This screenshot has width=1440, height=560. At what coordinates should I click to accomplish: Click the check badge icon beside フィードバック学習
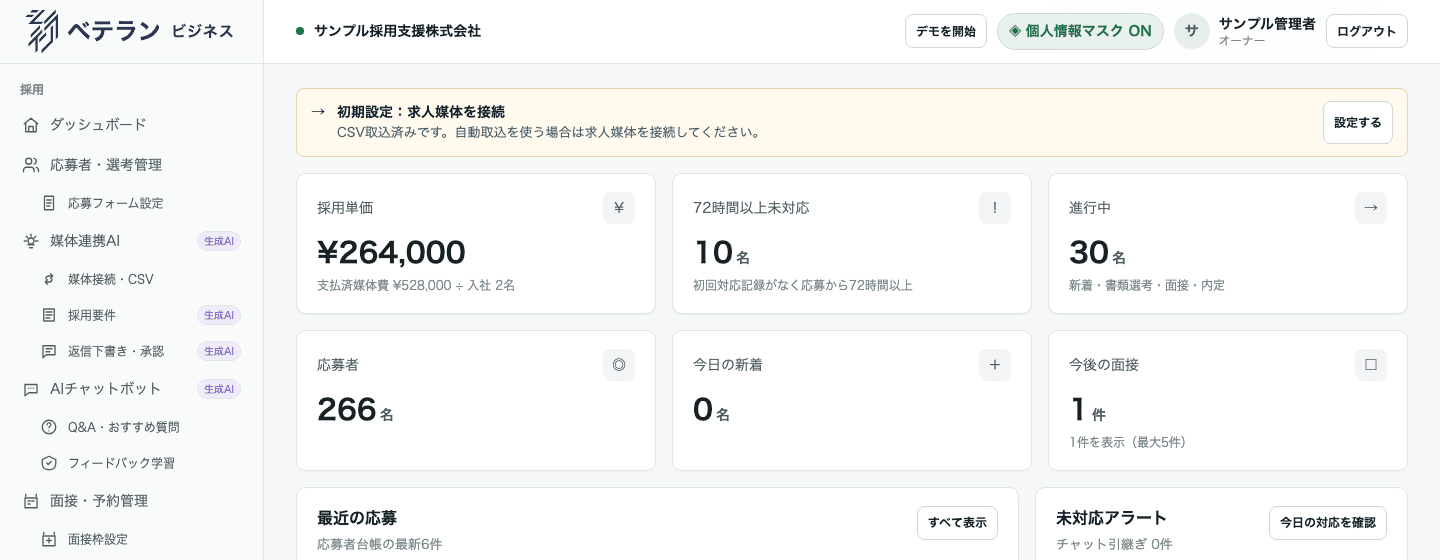click(x=49, y=463)
